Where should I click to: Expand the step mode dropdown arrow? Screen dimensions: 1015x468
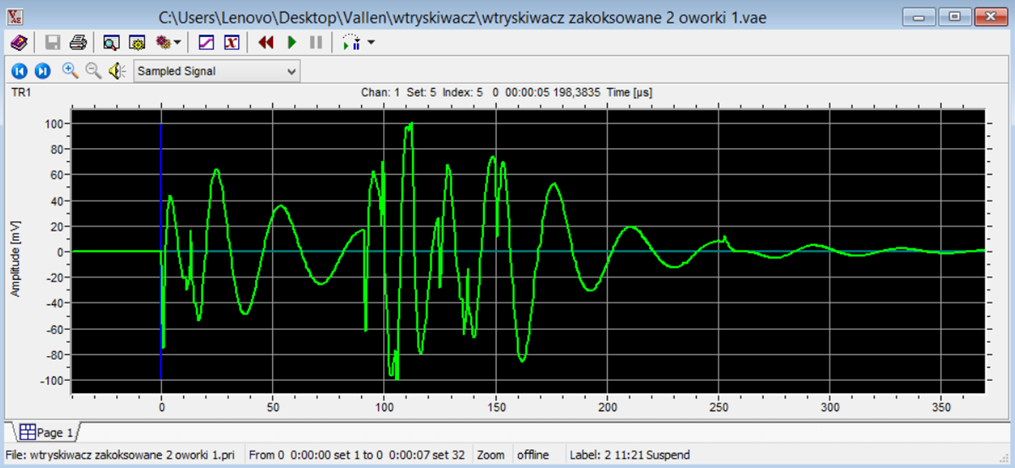[x=371, y=43]
